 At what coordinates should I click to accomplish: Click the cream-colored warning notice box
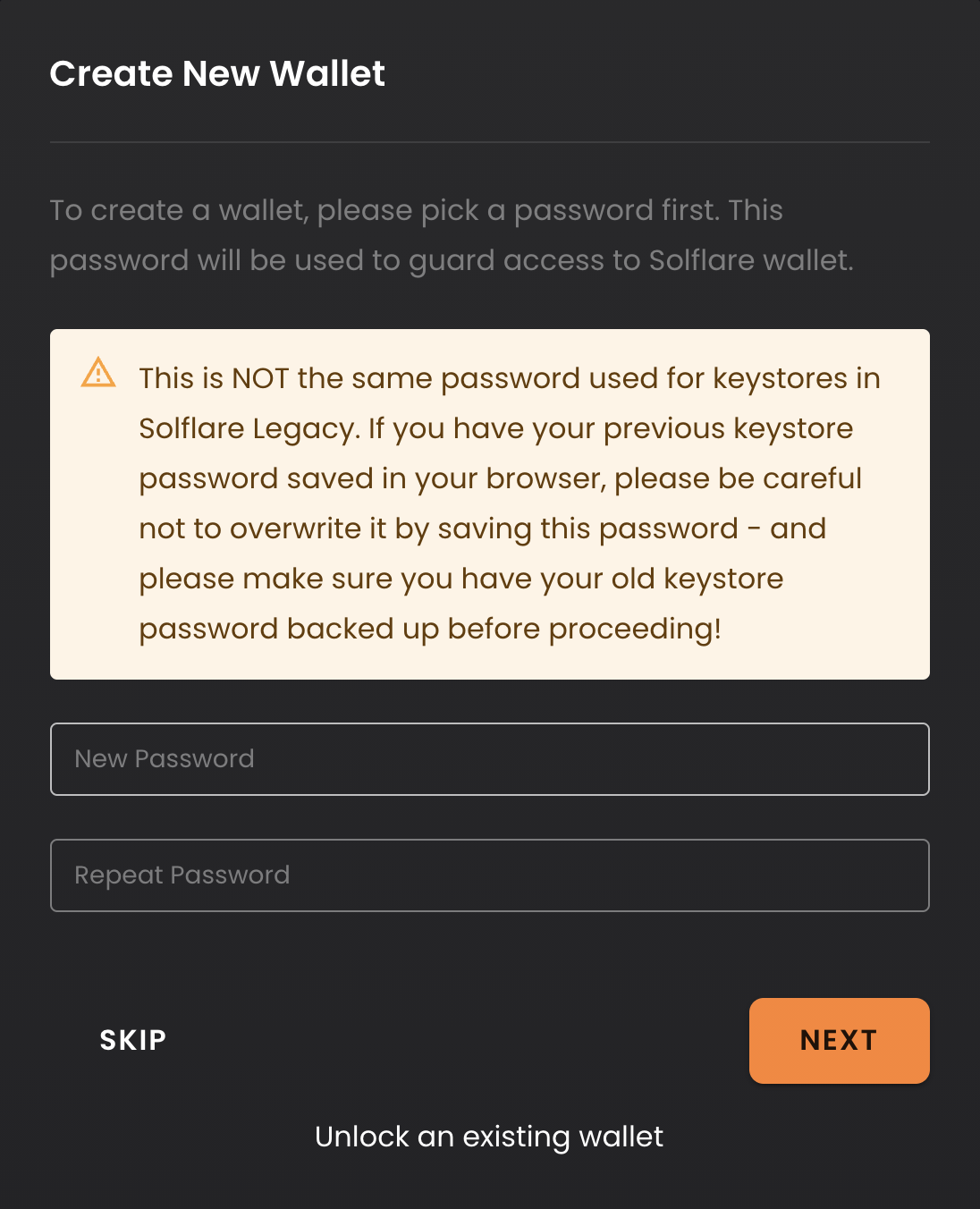coord(490,504)
